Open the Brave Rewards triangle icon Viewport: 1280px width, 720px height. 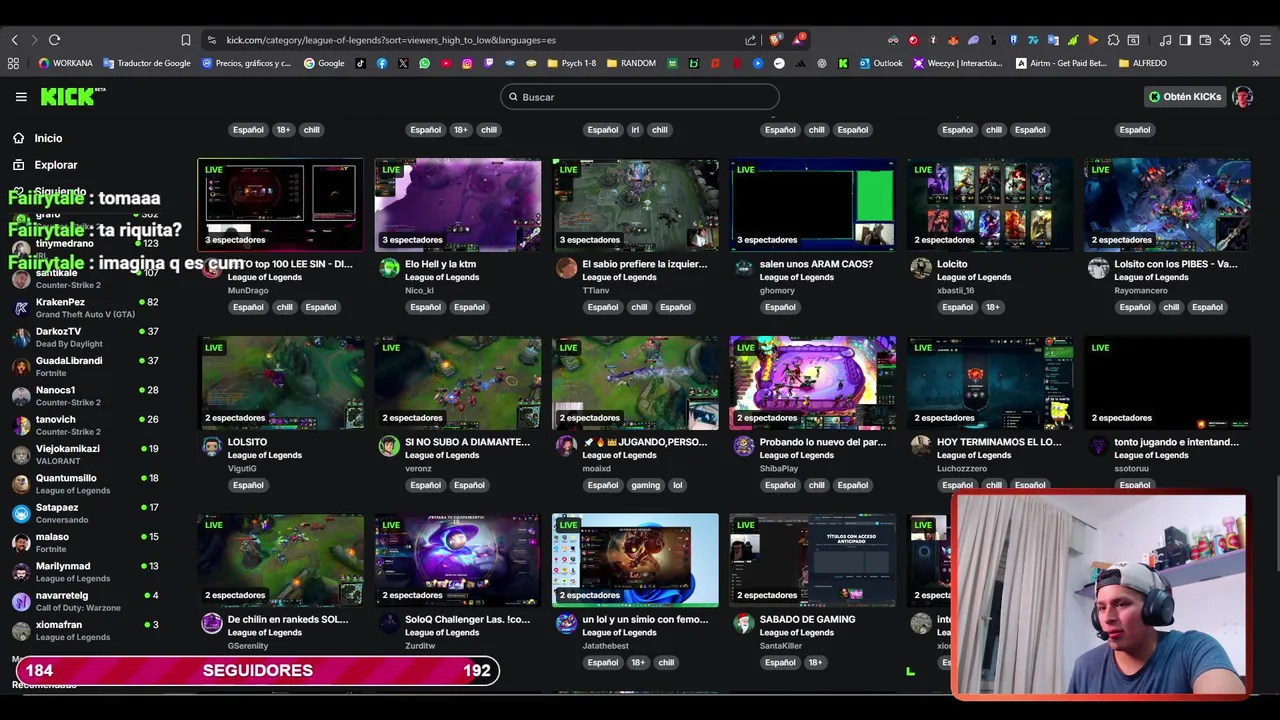tap(798, 40)
